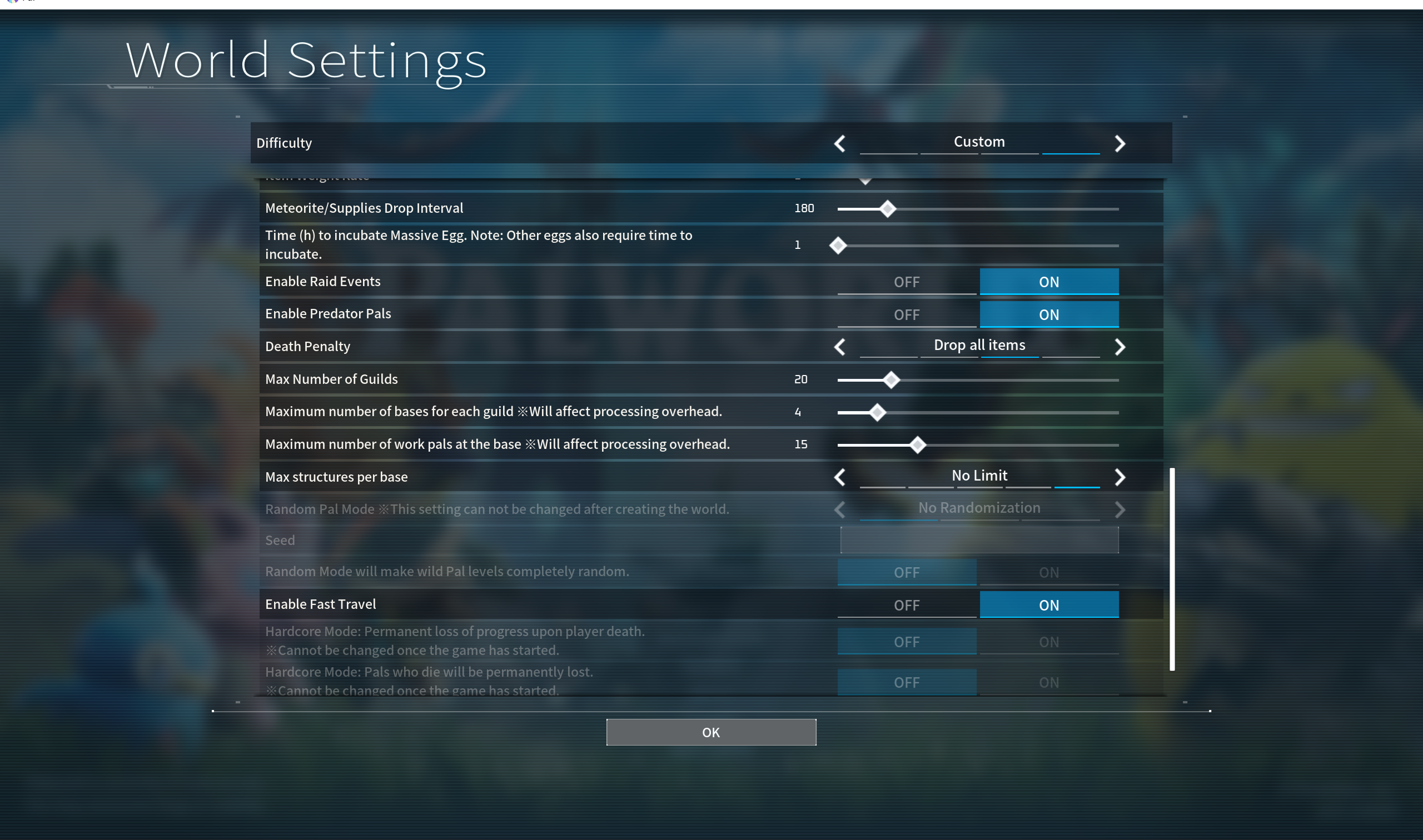This screenshot has width=1423, height=840.
Task: Click the No Limit structures value
Action: [979, 475]
